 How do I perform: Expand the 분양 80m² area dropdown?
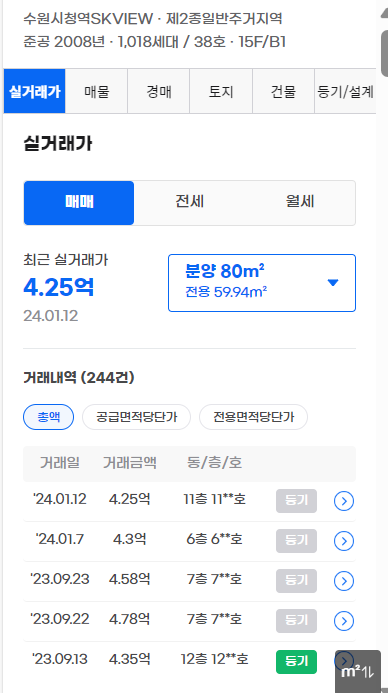click(262, 283)
